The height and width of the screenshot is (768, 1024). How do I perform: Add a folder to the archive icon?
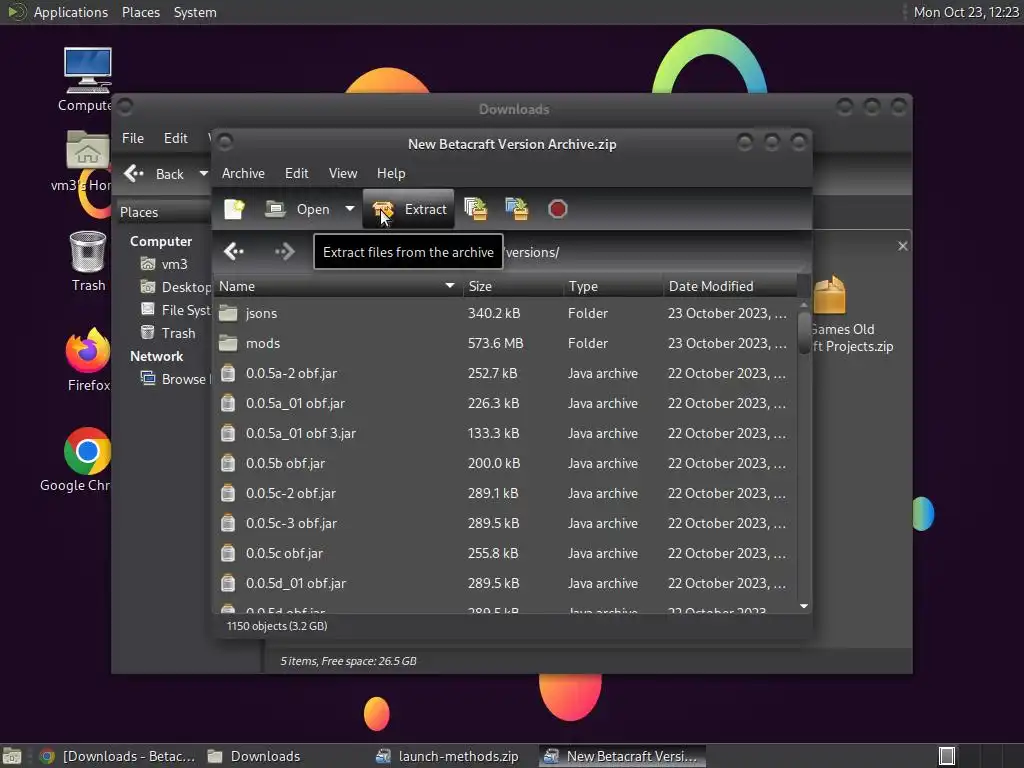pos(517,209)
